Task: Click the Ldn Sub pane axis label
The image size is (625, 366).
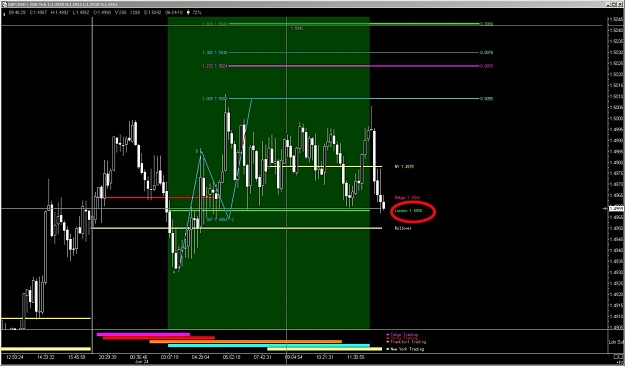Action: 616,342
